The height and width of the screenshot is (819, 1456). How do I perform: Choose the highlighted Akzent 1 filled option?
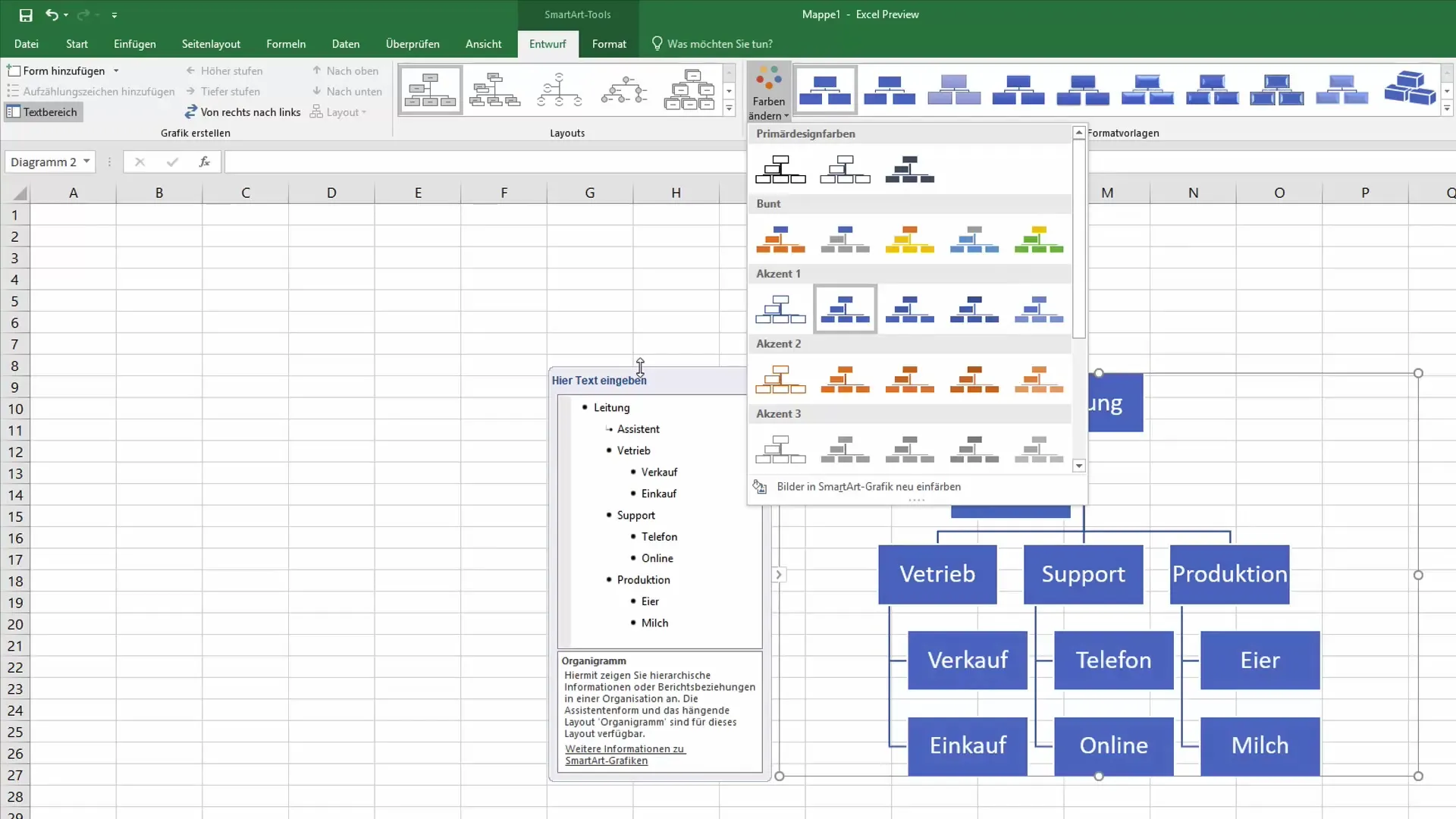point(845,309)
